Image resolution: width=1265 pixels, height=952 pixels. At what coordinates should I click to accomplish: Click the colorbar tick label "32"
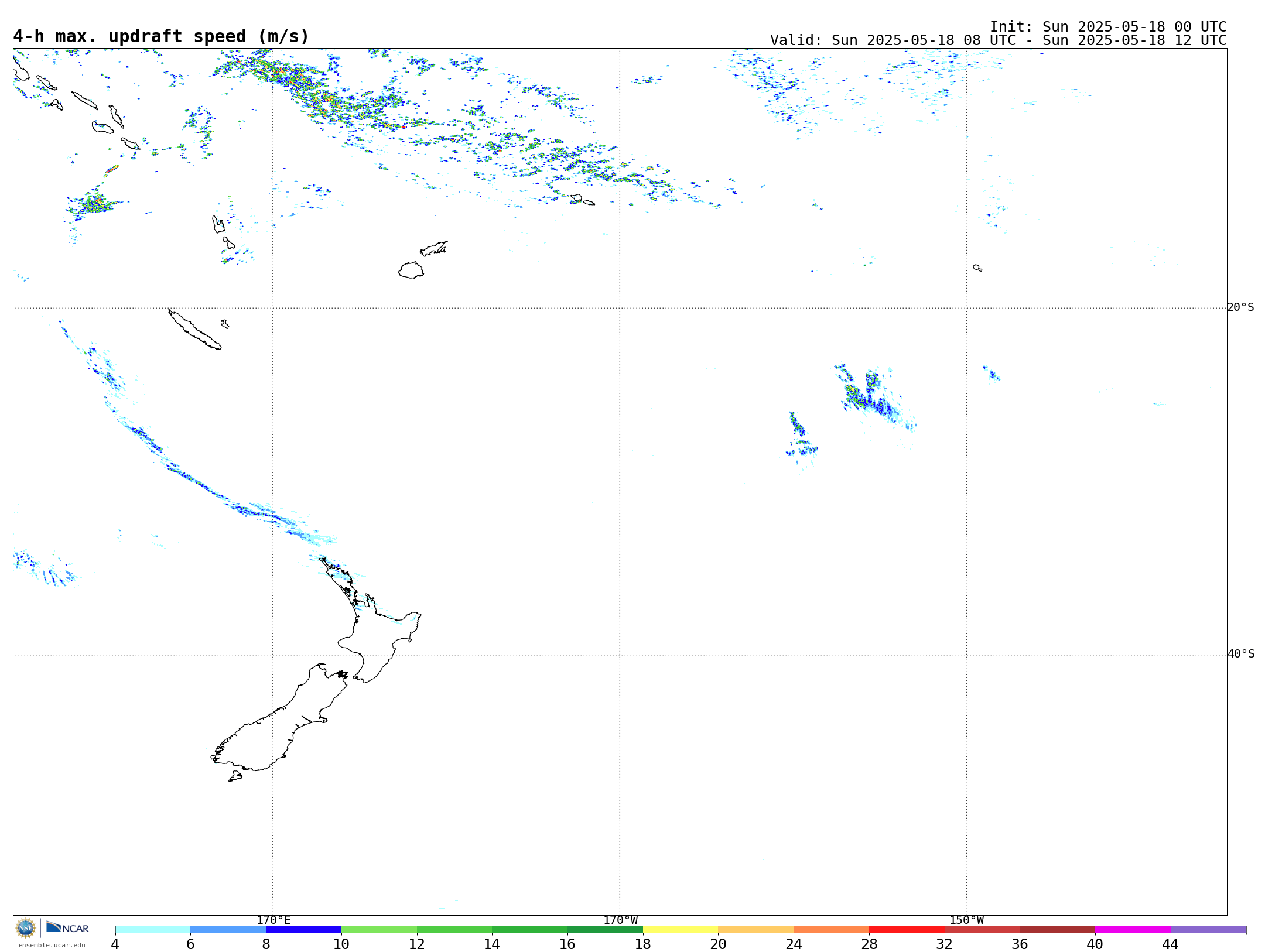click(x=945, y=944)
